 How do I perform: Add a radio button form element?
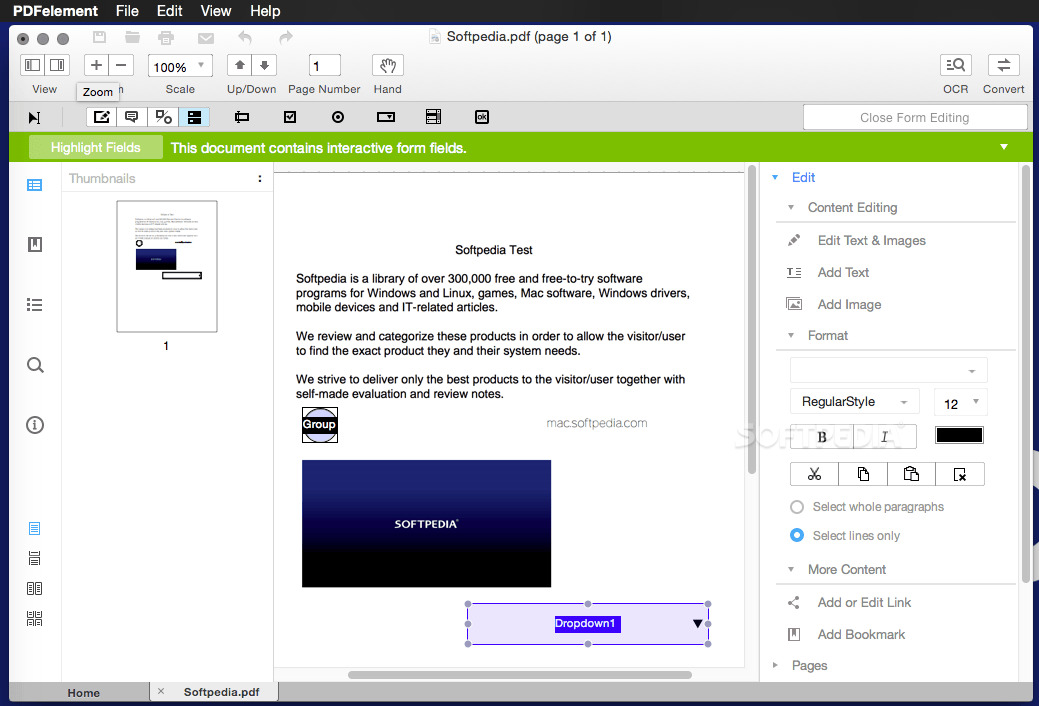click(338, 117)
